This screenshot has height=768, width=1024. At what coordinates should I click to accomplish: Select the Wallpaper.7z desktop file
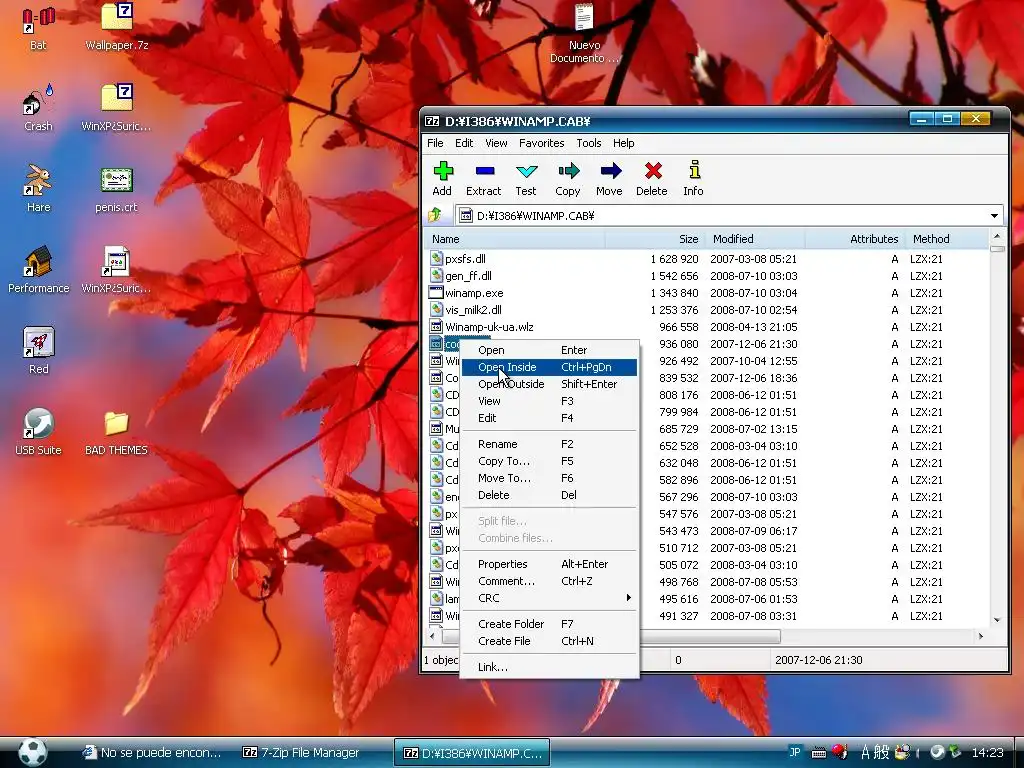[x=117, y=27]
